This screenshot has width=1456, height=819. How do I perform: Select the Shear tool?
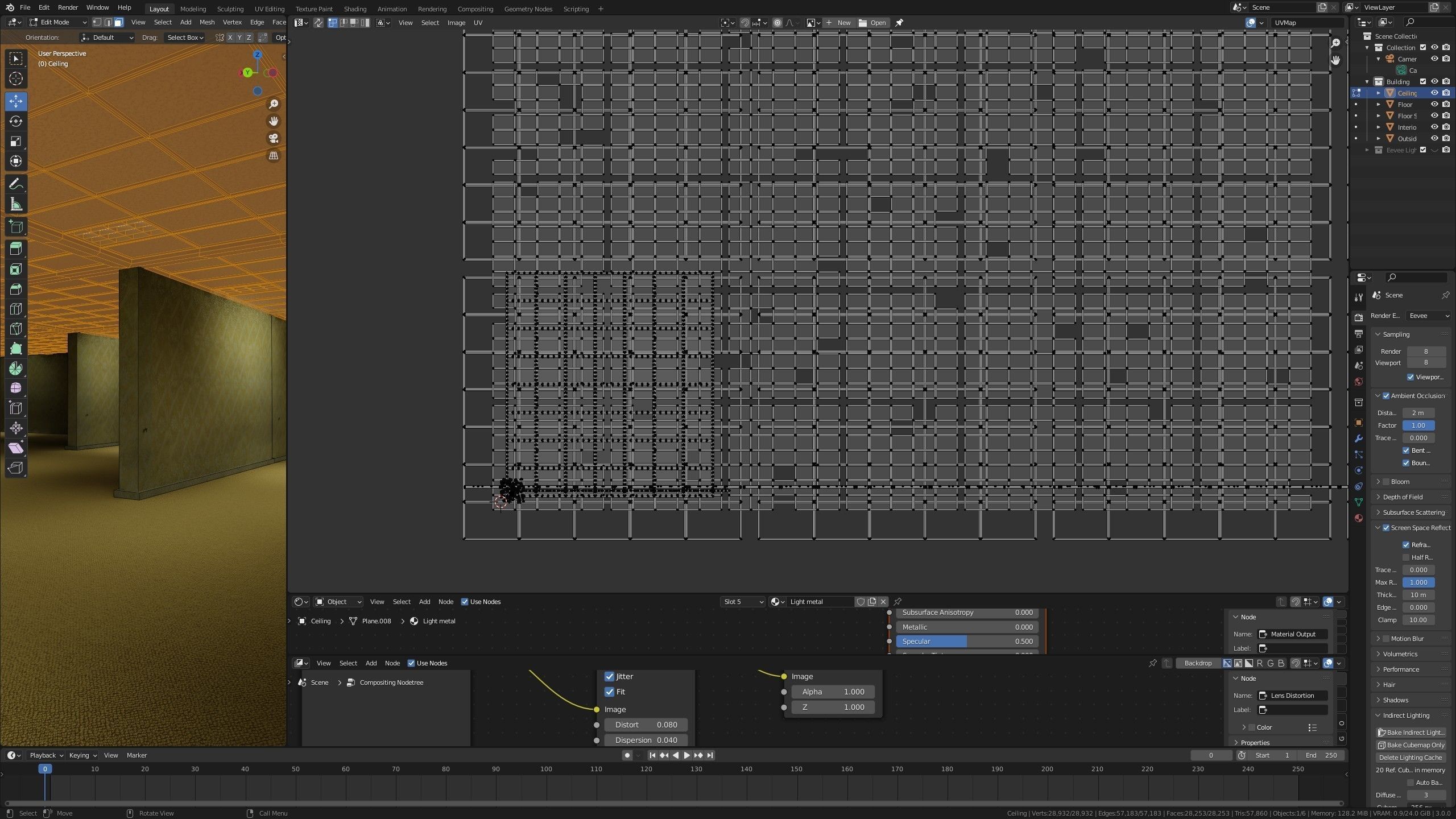pyautogui.click(x=16, y=448)
